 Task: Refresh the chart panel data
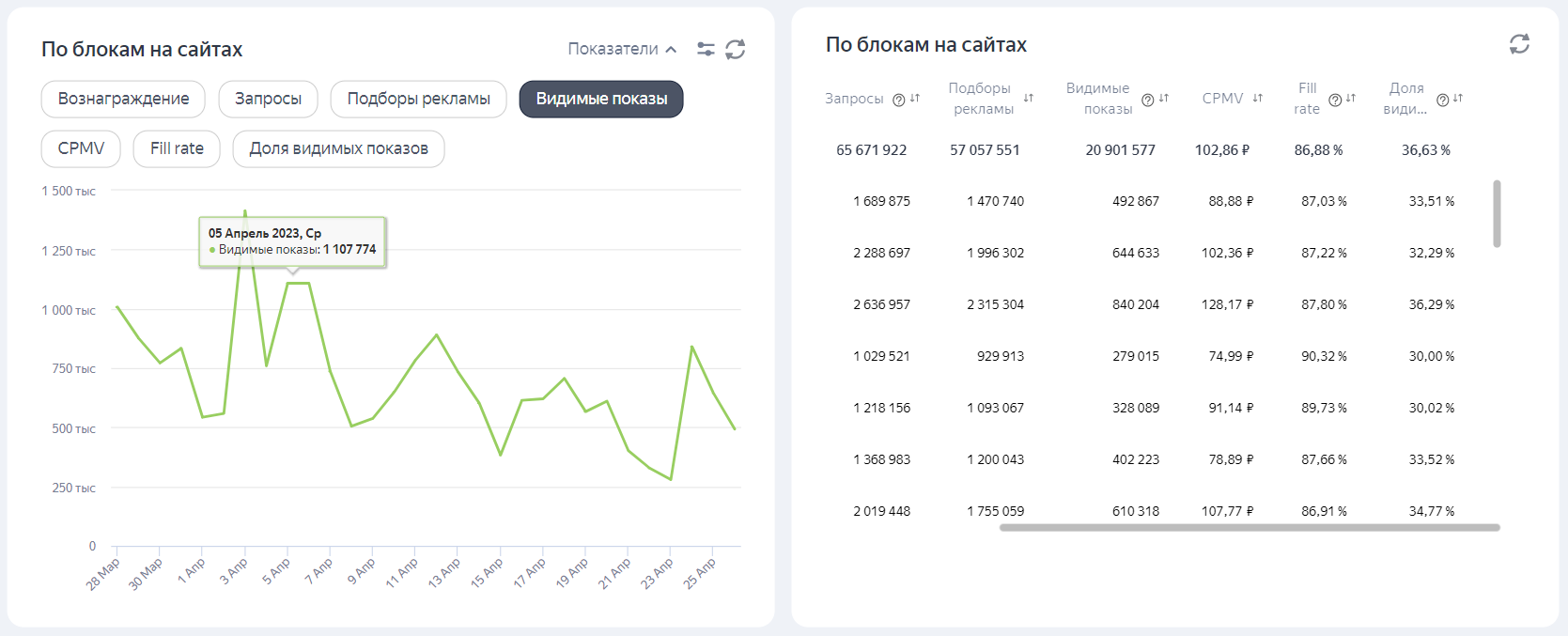click(736, 49)
